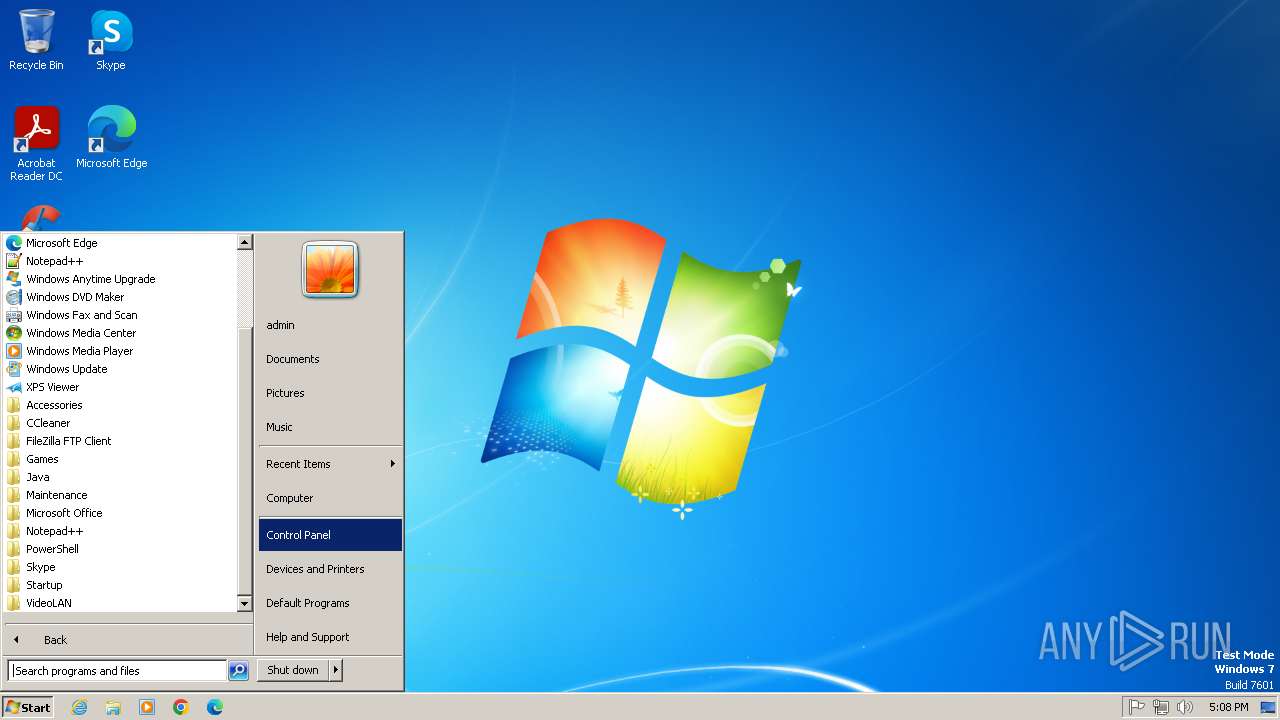
Task: Open Chrome on the taskbar
Action: click(x=181, y=707)
